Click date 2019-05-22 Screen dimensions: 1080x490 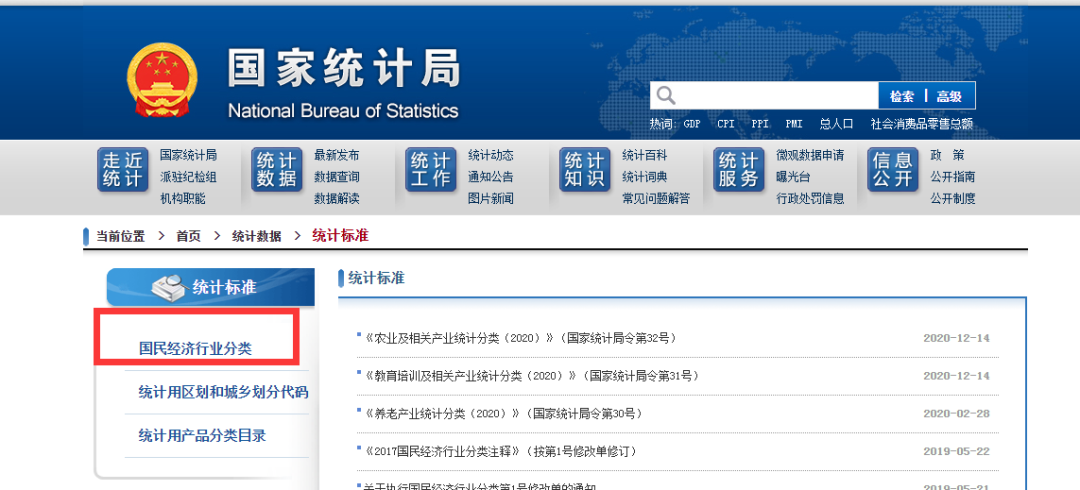pyautogui.click(x=956, y=451)
